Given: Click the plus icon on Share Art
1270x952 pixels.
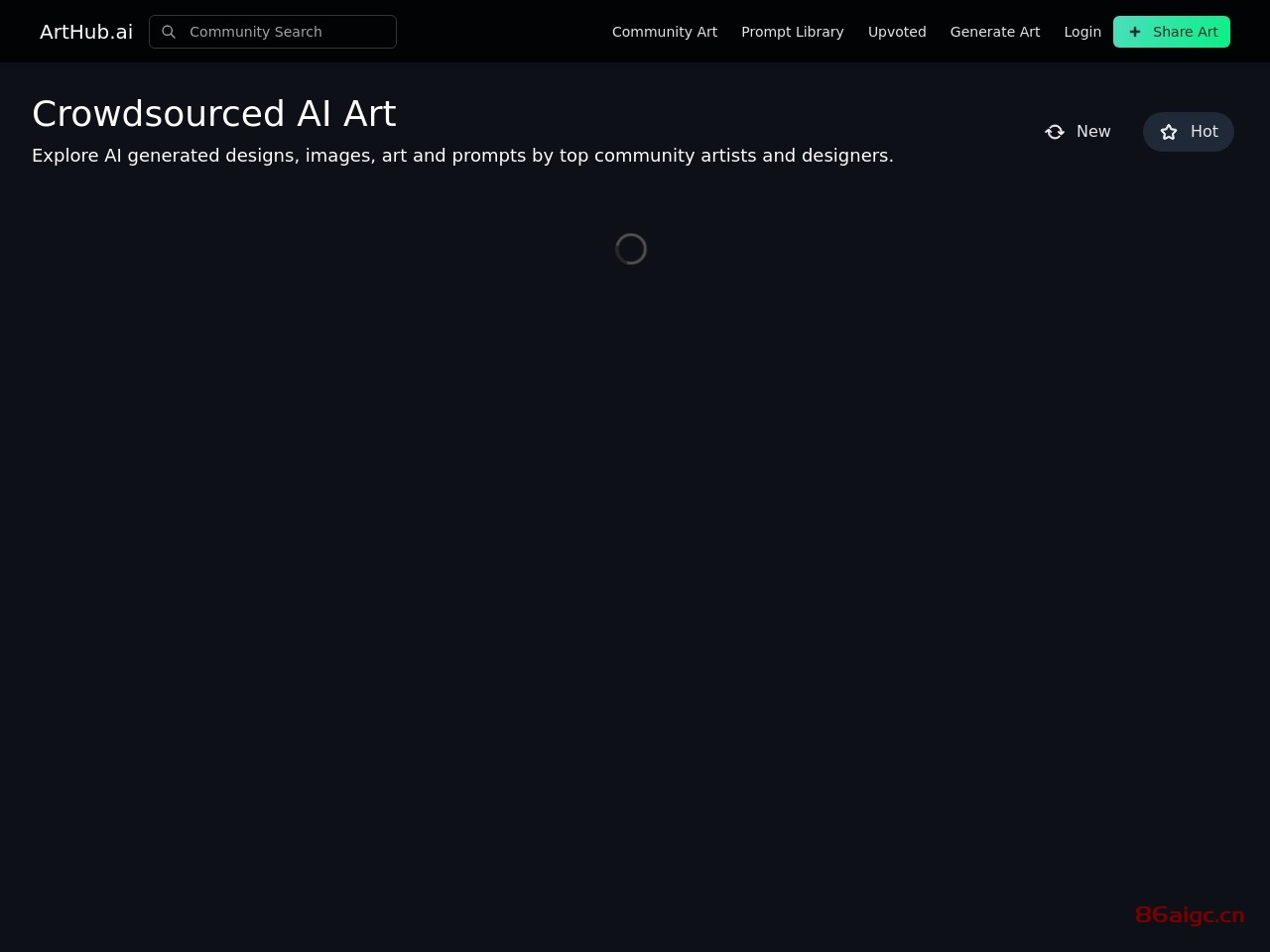Looking at the screenshot, I should tap(1135, 32).
